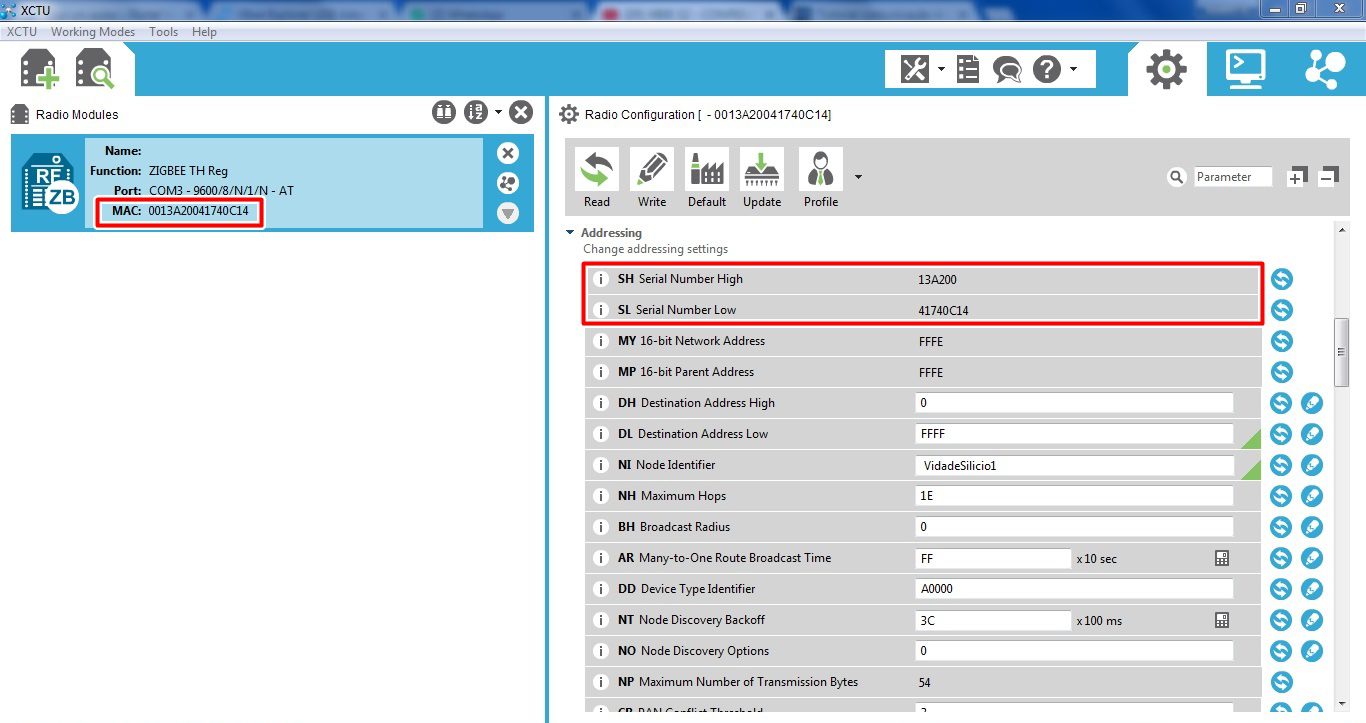Refresh SH Serial Number High value
This screenshot has width=1366, height=723.
point(1281,279)
